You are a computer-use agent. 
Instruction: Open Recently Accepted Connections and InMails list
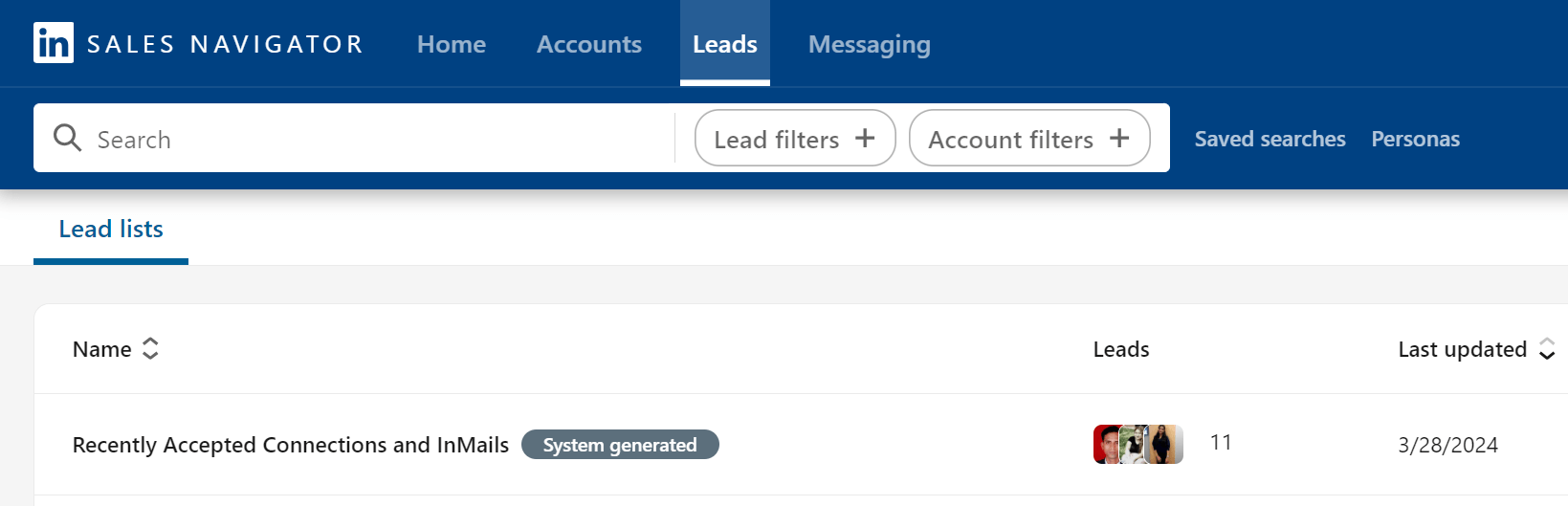click(x=291, y=445)
